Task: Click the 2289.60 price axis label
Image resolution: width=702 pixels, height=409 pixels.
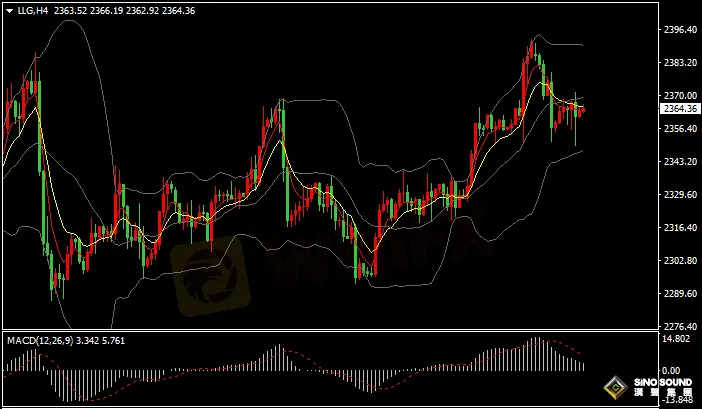Action: (x=681, y=293)
